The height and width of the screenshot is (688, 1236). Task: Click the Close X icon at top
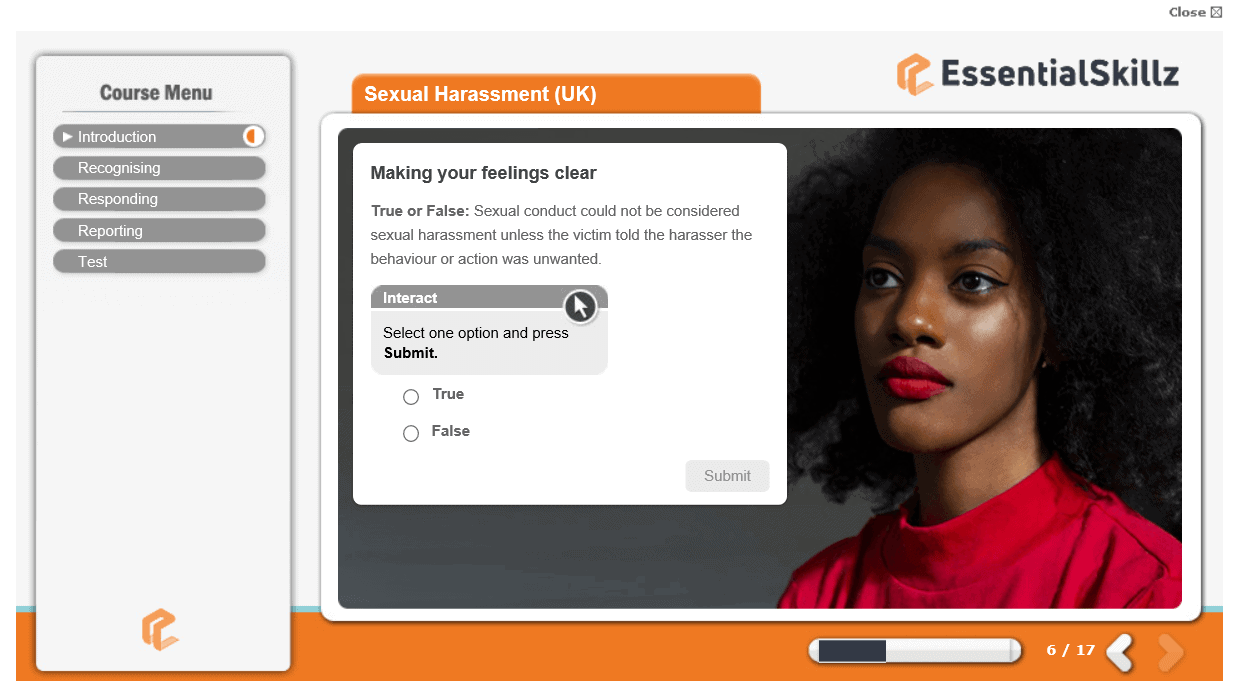1216,12
